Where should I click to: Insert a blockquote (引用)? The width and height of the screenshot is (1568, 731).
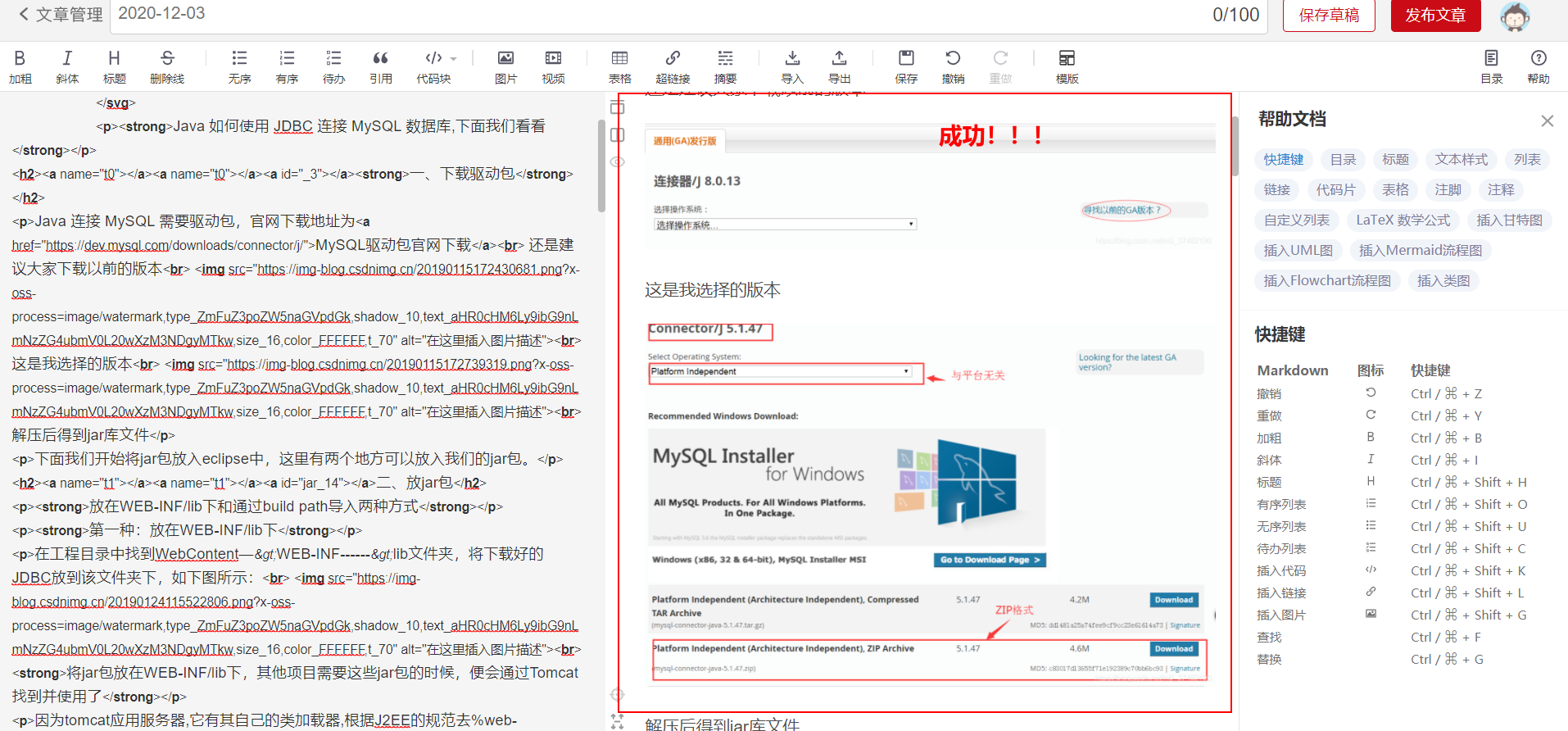(x=381, y=66)
